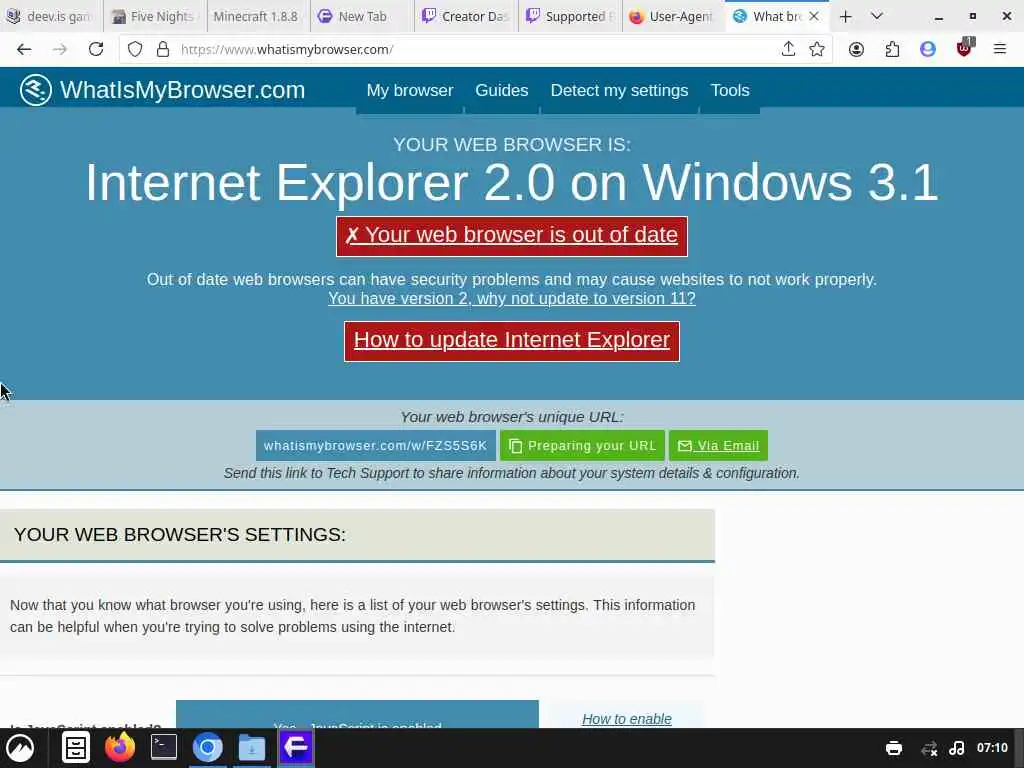1024x768 pixels.
Task: Bookmark this page with the star icon
Action: [x=817, y=50]
